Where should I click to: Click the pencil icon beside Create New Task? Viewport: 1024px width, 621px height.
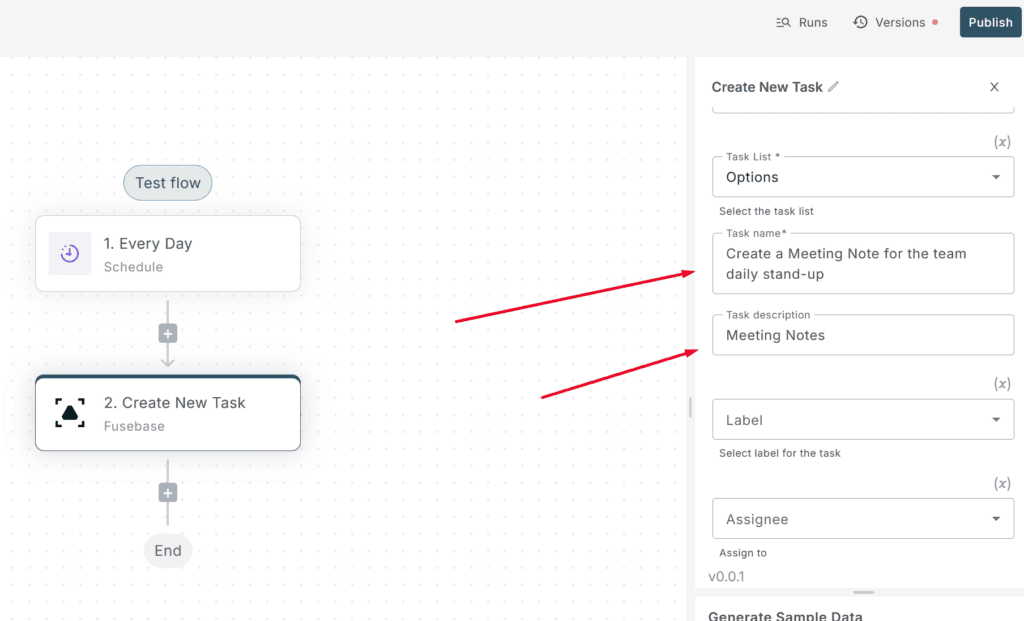[833, 87]
